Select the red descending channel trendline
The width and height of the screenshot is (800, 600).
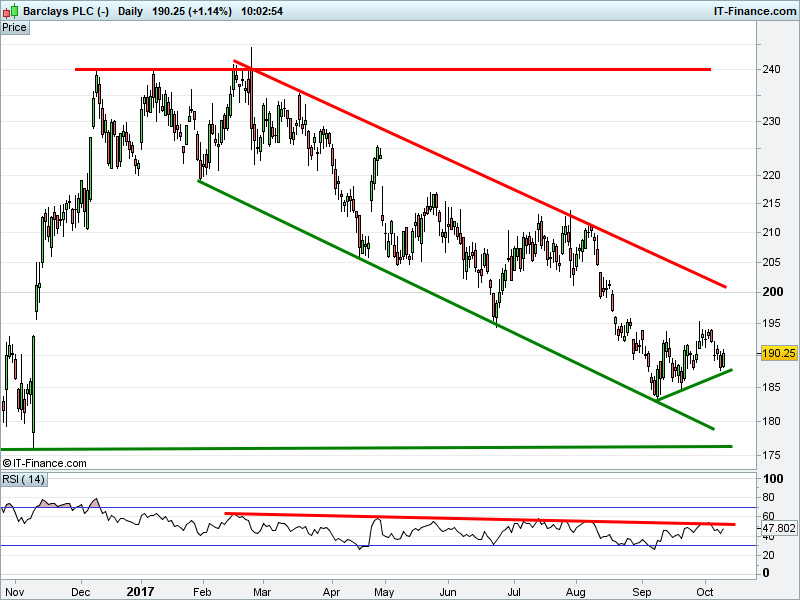tap(480, 174)
